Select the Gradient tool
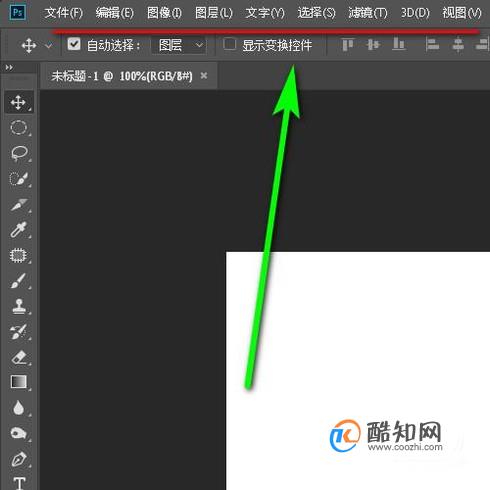Viewport: 490px width, 490px height. coord(19,382)
